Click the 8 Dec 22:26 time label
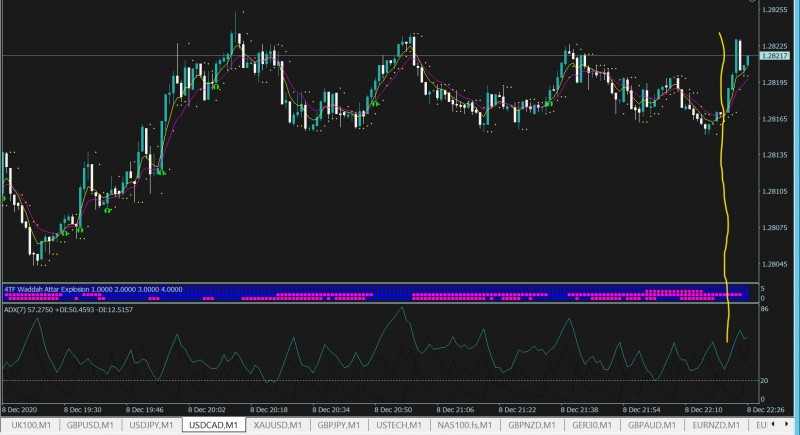 766,410
